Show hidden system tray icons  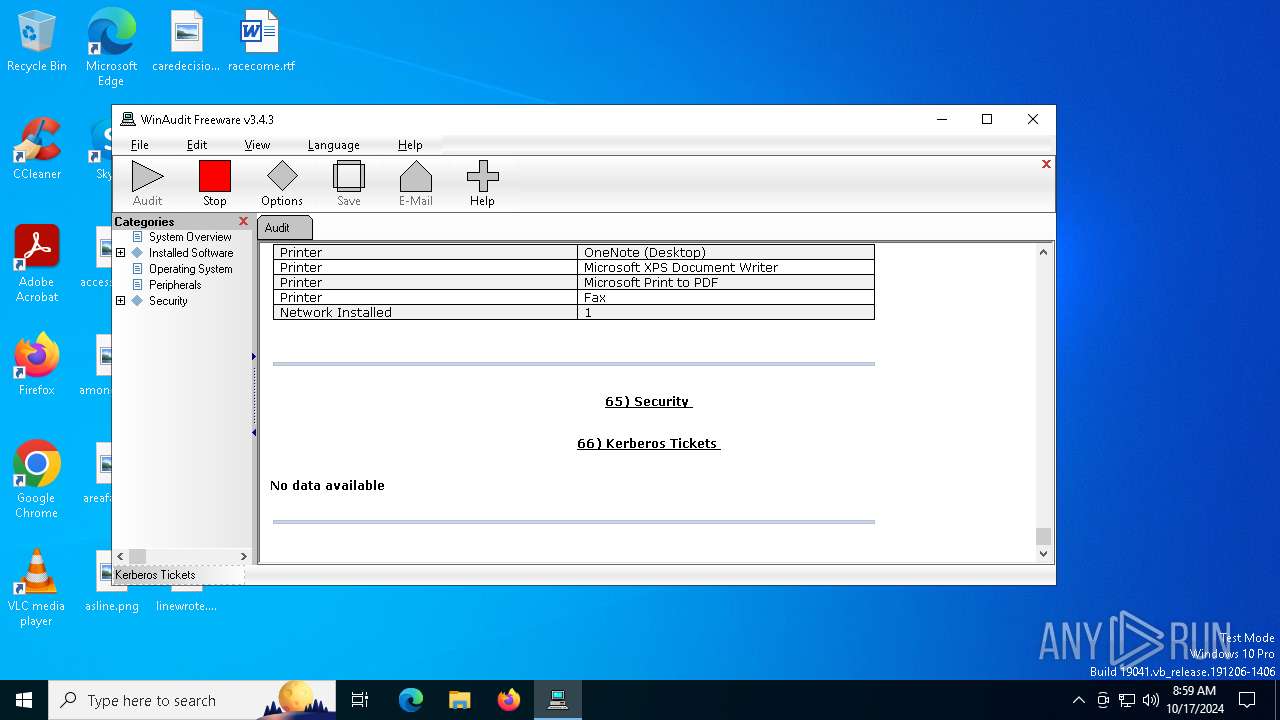pyautogui.click(x=1078, y=700)
